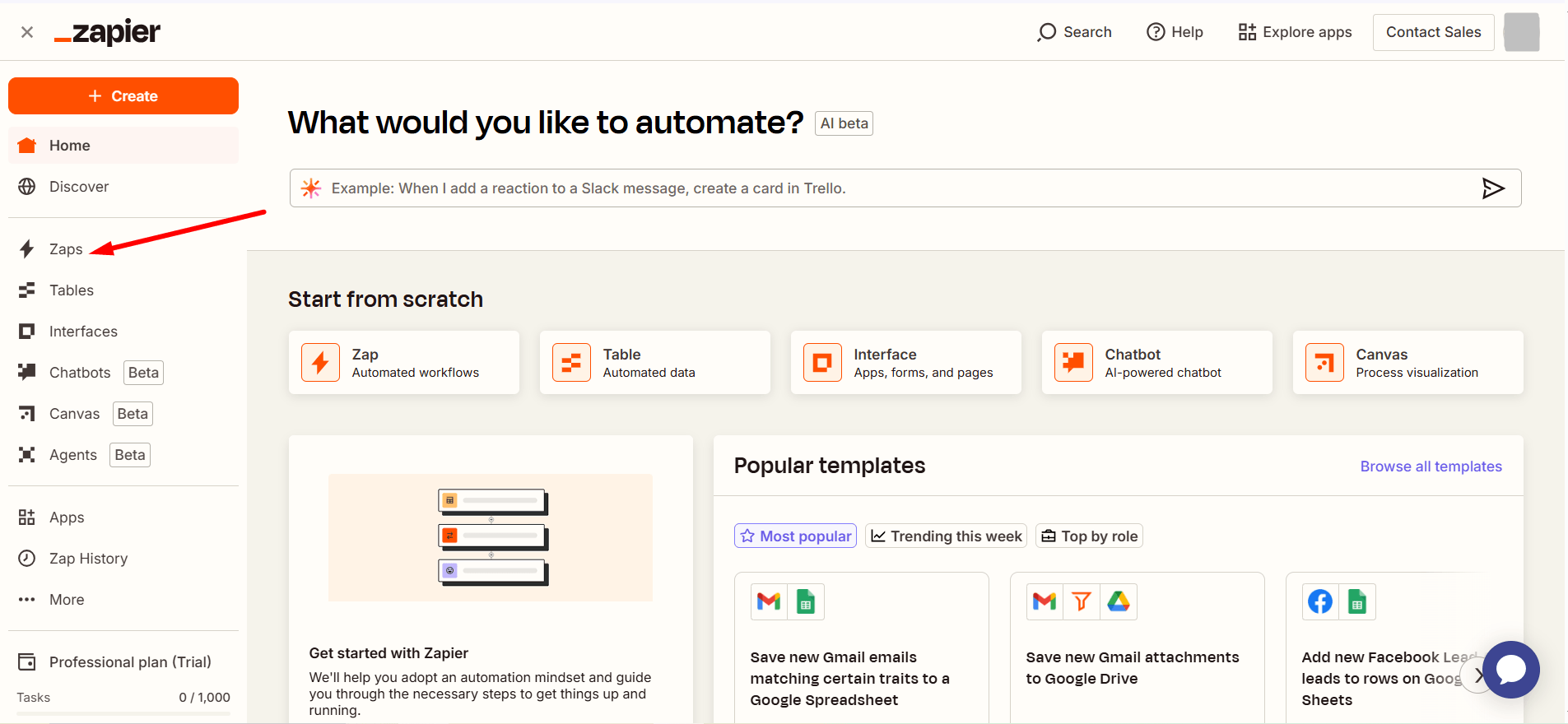The width and height of the screenshot is (1568, 724).
Task: Click the orange Create button
Action: pos(123,96)
